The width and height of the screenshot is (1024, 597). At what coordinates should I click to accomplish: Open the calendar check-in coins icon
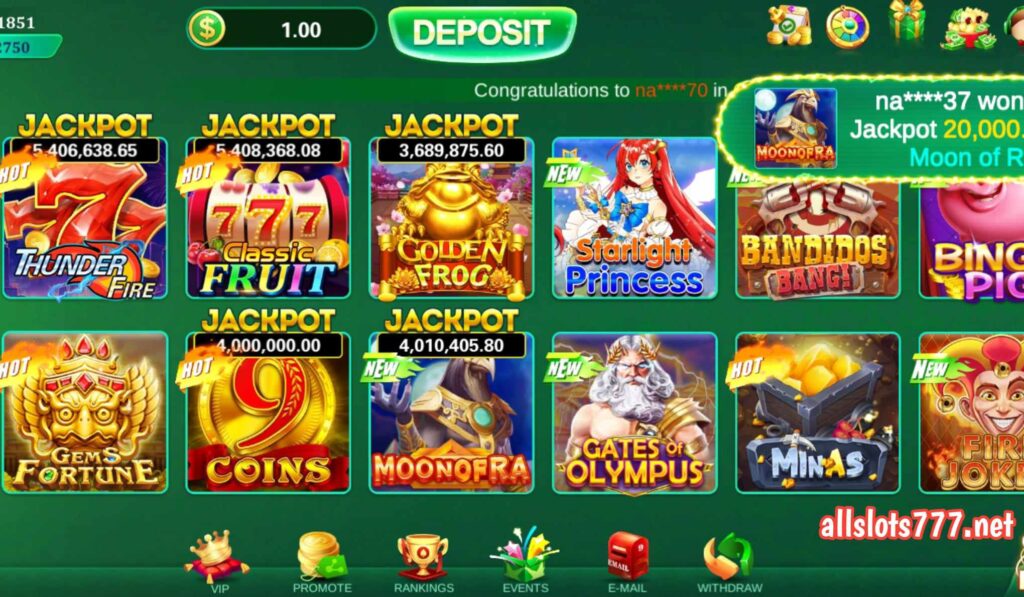click(x=789, y=26)
